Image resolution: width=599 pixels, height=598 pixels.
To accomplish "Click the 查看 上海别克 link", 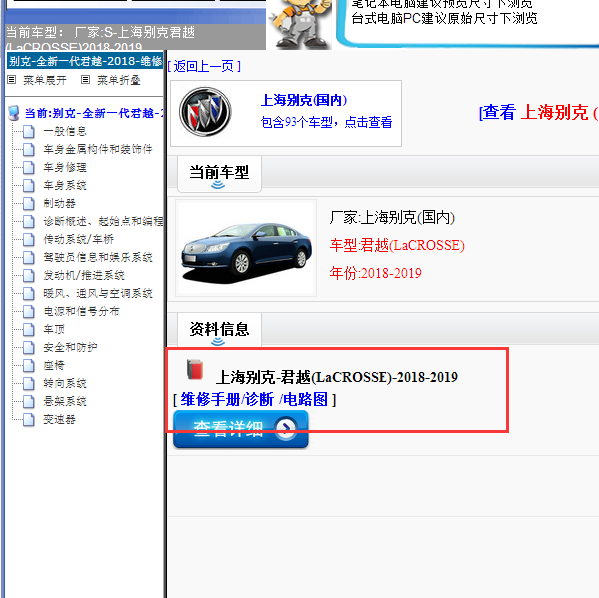I will coord(539,113).
